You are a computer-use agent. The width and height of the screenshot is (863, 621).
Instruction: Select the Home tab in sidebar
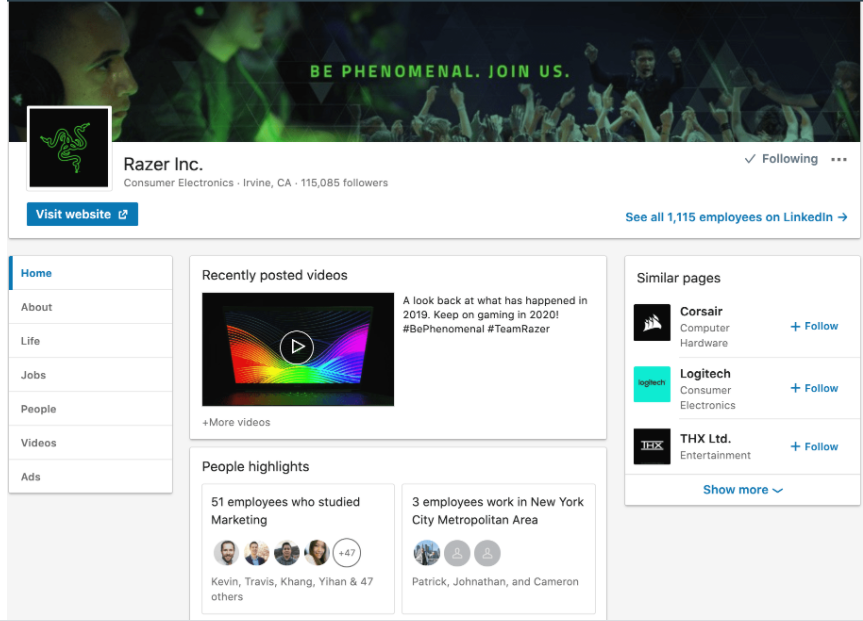click(91, 273)
